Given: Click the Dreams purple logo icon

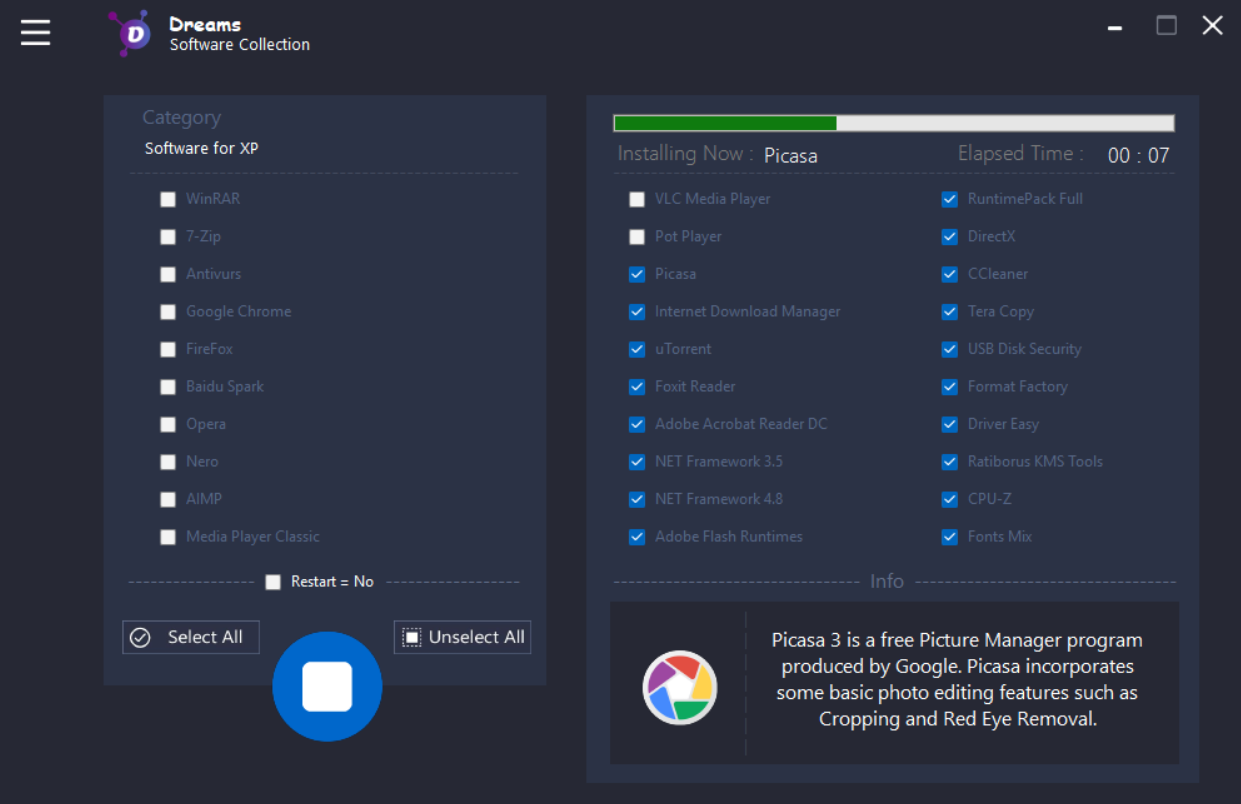Looking at the screenshot, I should click(x=131, y=33).
